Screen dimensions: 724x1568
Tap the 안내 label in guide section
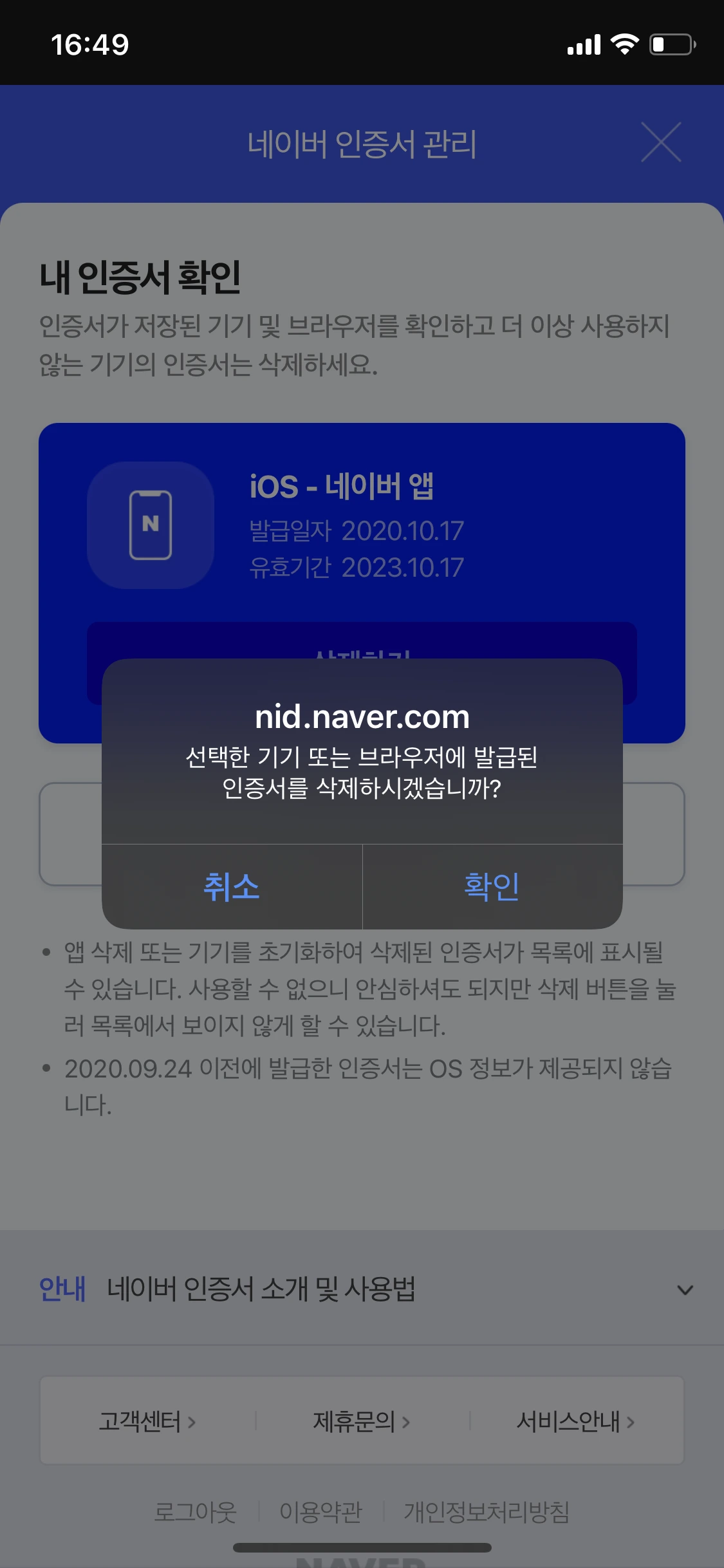tap(62, 1289)
